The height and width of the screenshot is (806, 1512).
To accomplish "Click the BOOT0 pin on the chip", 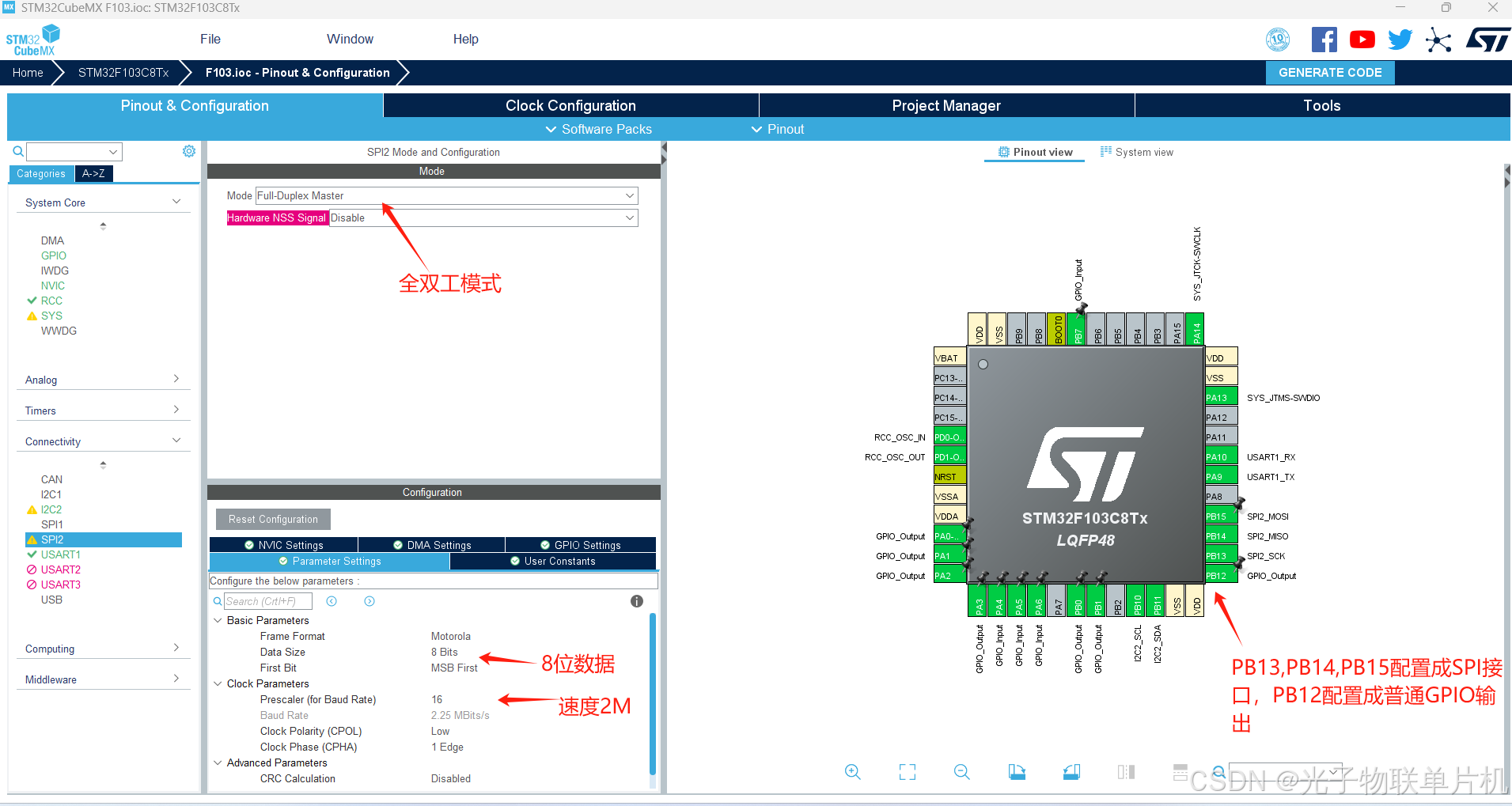I will pos(1058,329).
